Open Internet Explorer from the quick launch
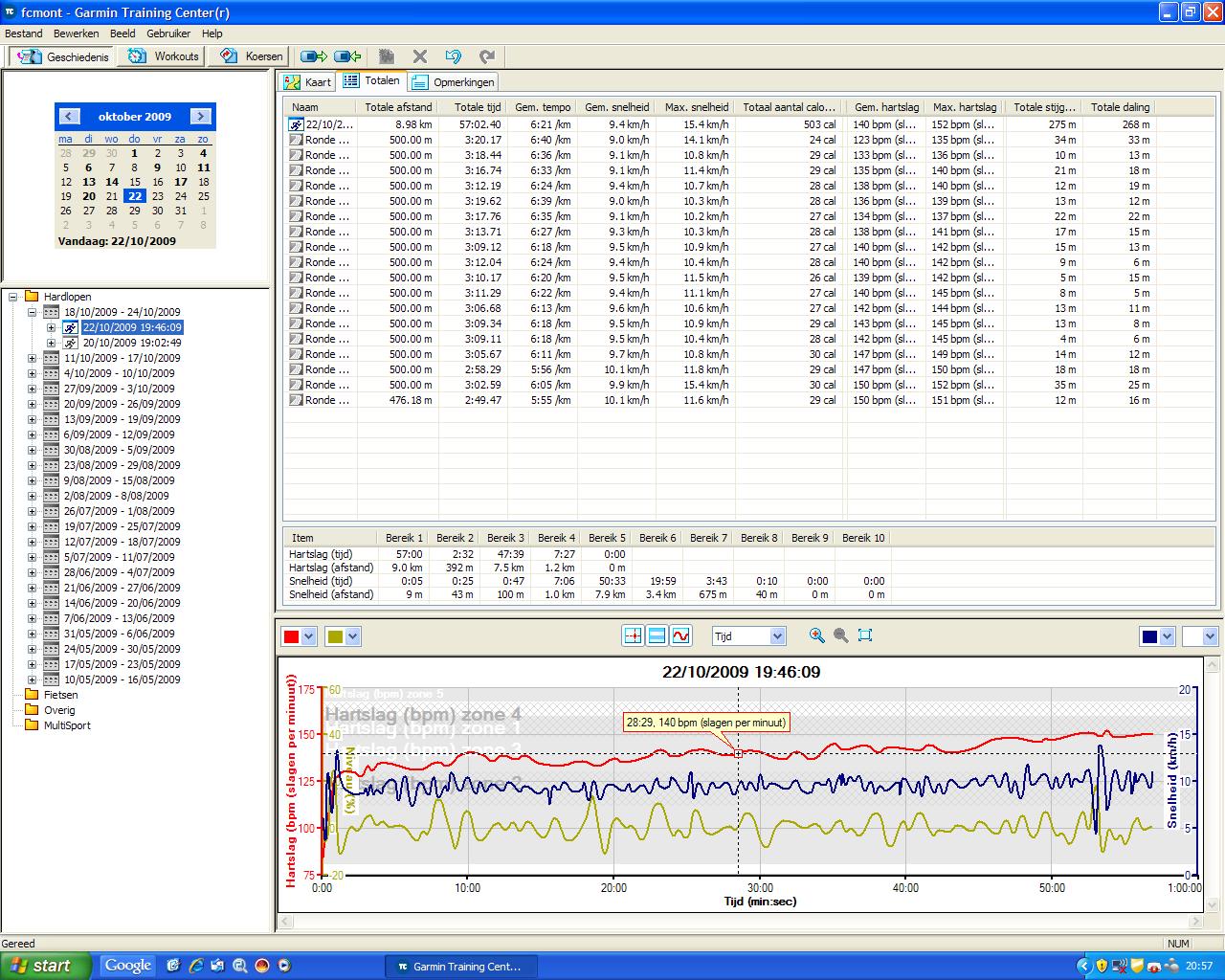Screen dimensions: 1225x980 pos(196,966)
